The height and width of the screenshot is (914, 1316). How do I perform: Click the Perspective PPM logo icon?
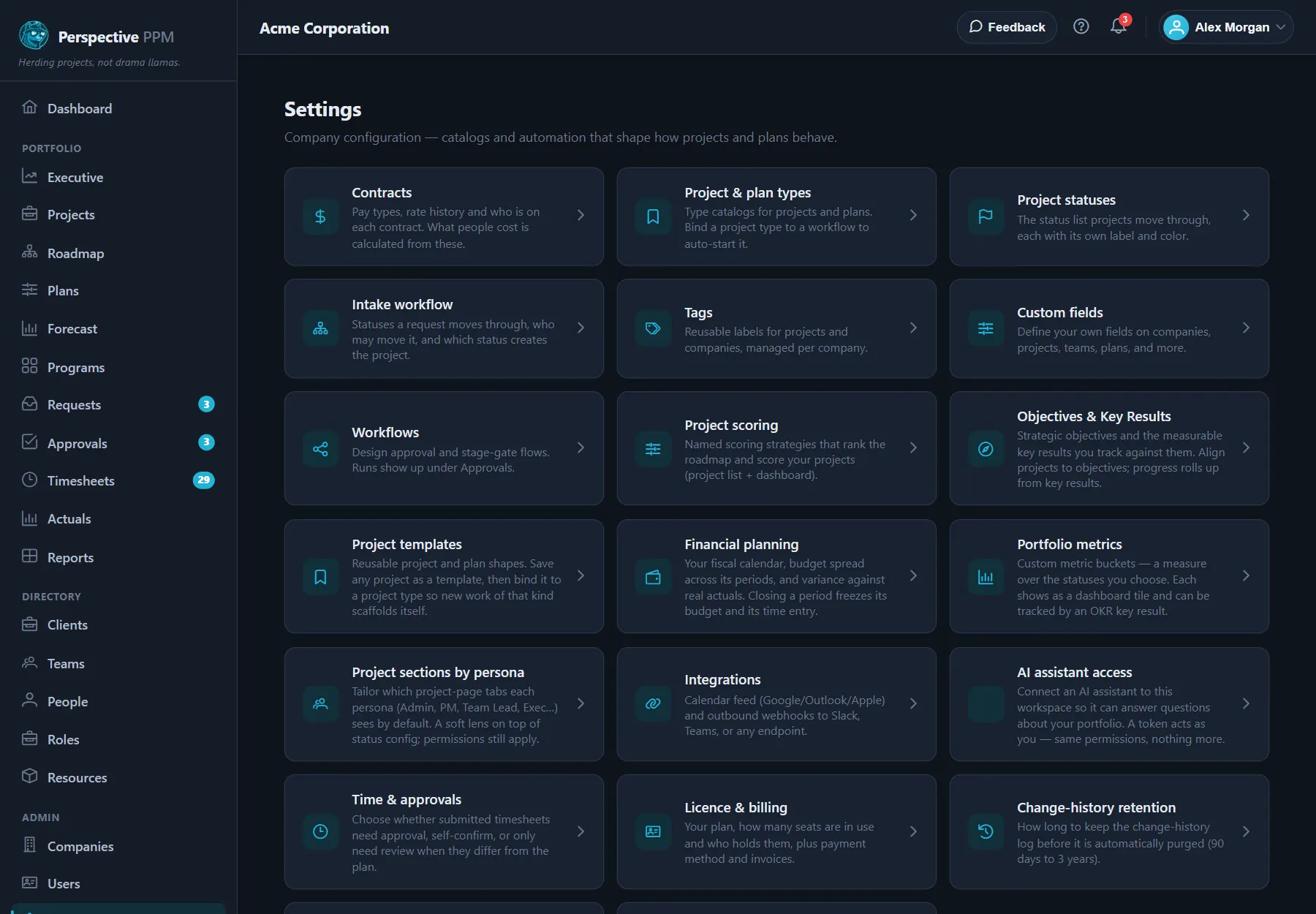tap(34, 35)
